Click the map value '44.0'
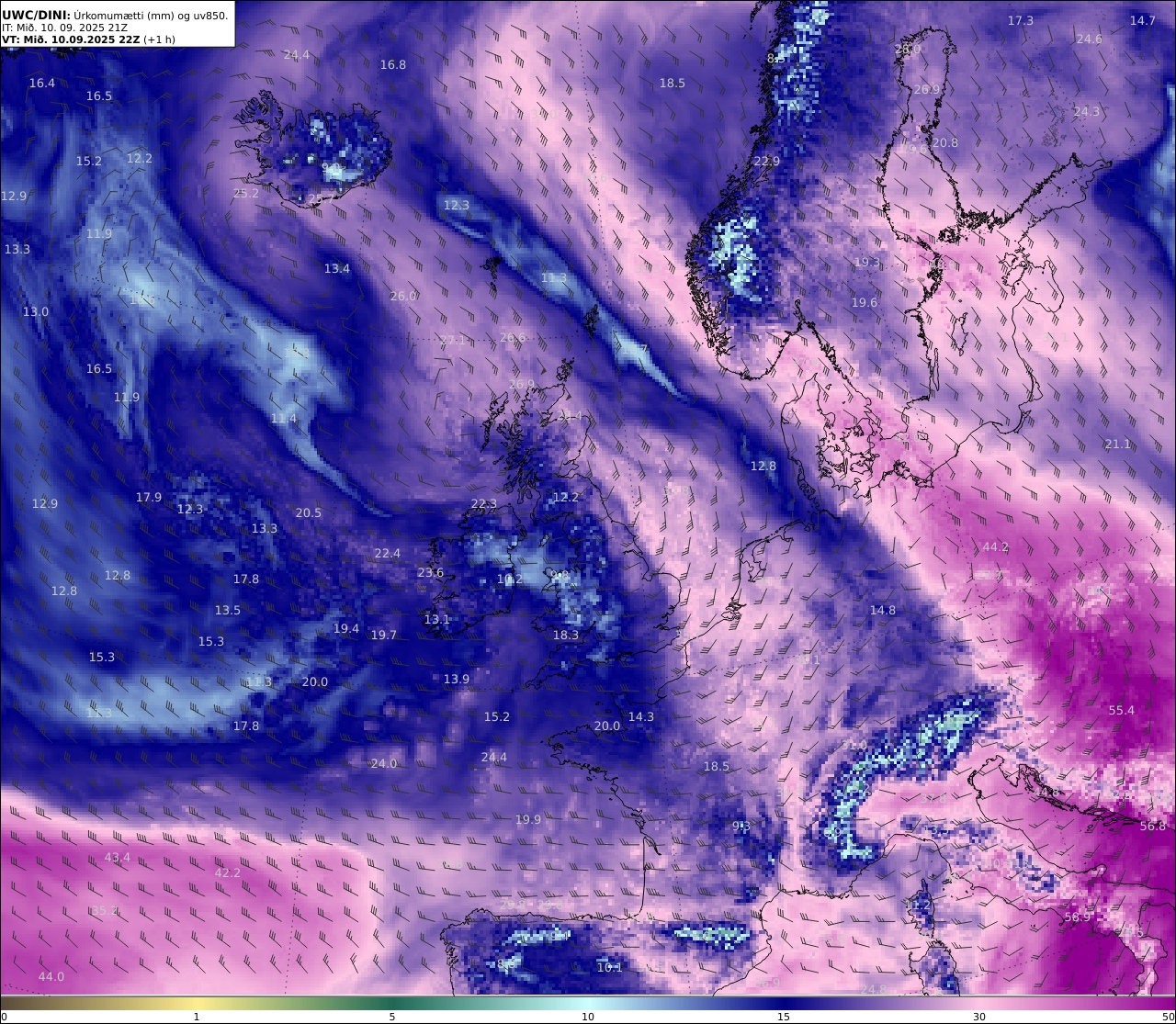Viewport: 1176px width, 1024px height. click(51, 977)
